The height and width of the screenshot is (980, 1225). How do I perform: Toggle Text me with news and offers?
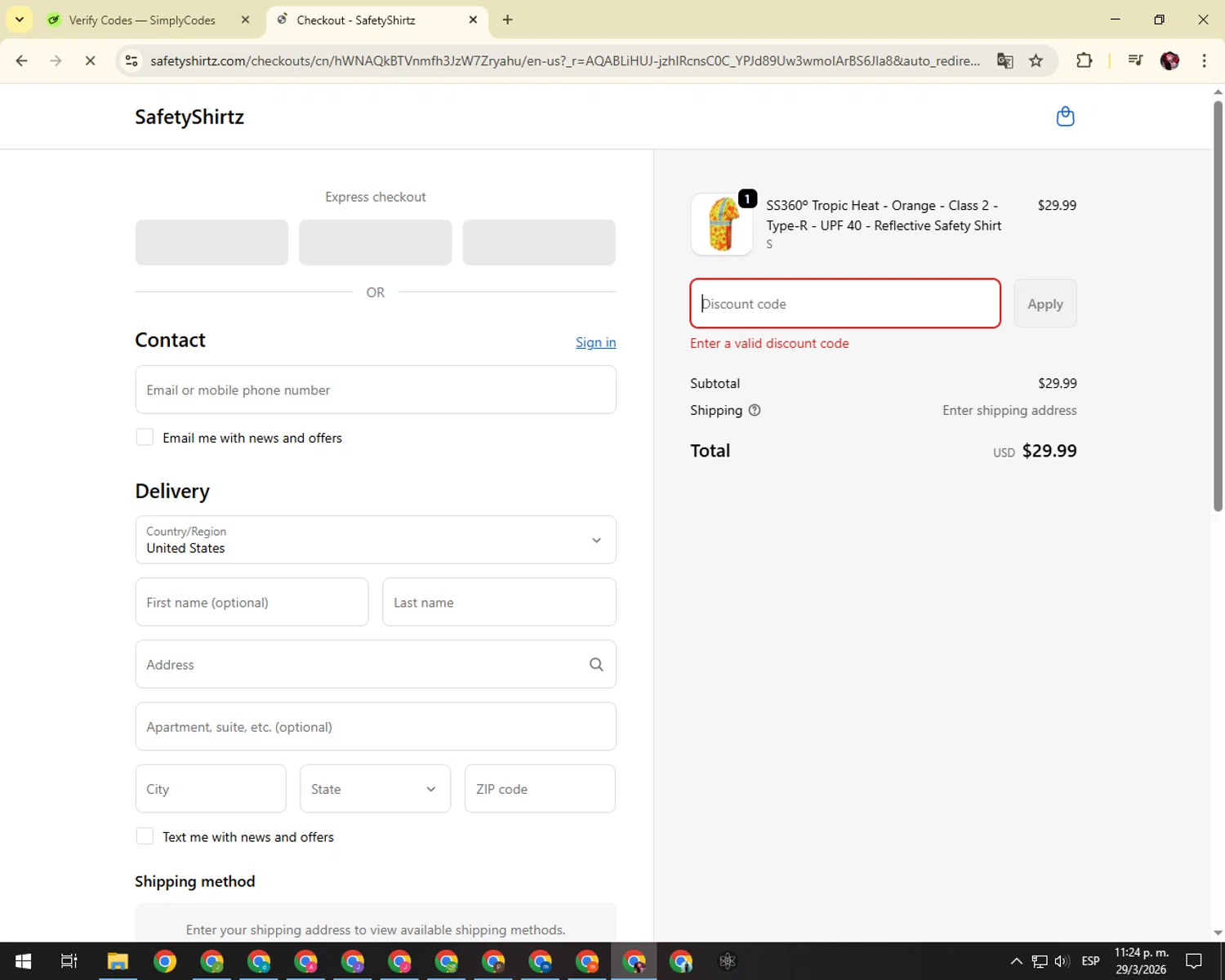point(145,836)
